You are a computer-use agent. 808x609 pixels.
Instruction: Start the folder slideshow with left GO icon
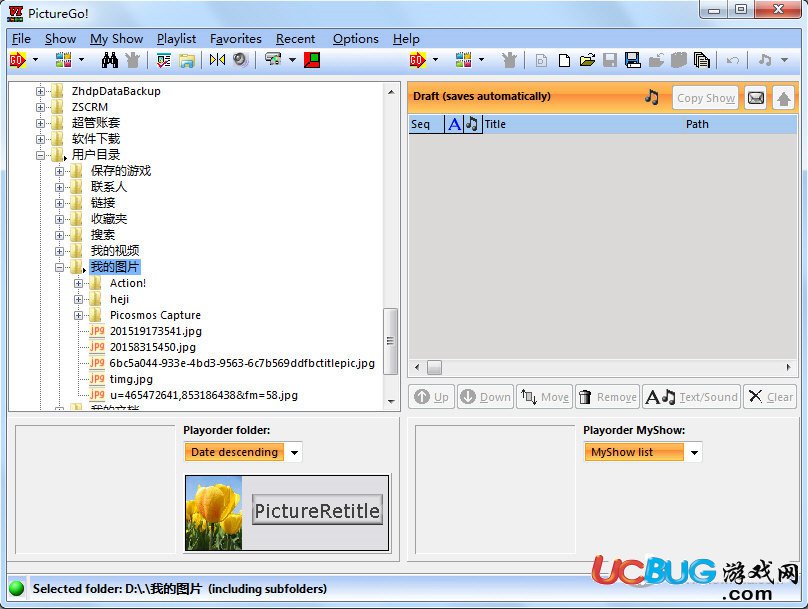click(18, 60)
